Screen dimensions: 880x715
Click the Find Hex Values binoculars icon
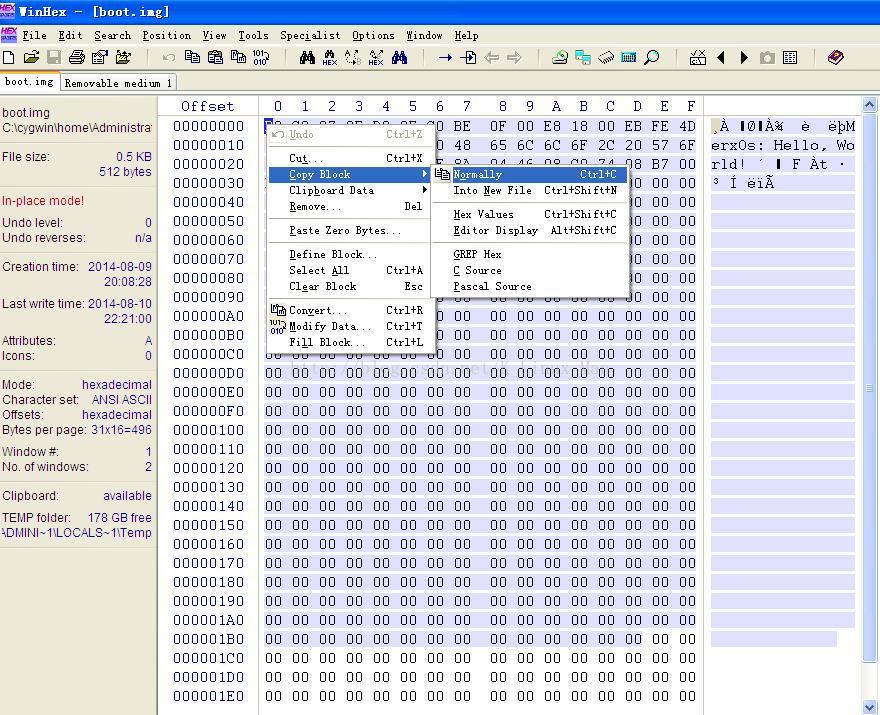329,57
